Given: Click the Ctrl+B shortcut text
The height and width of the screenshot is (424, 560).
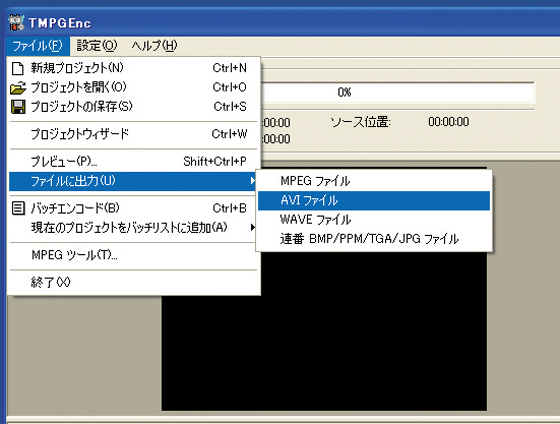Looking at the screenshot, I should click(x=230, y=208).
